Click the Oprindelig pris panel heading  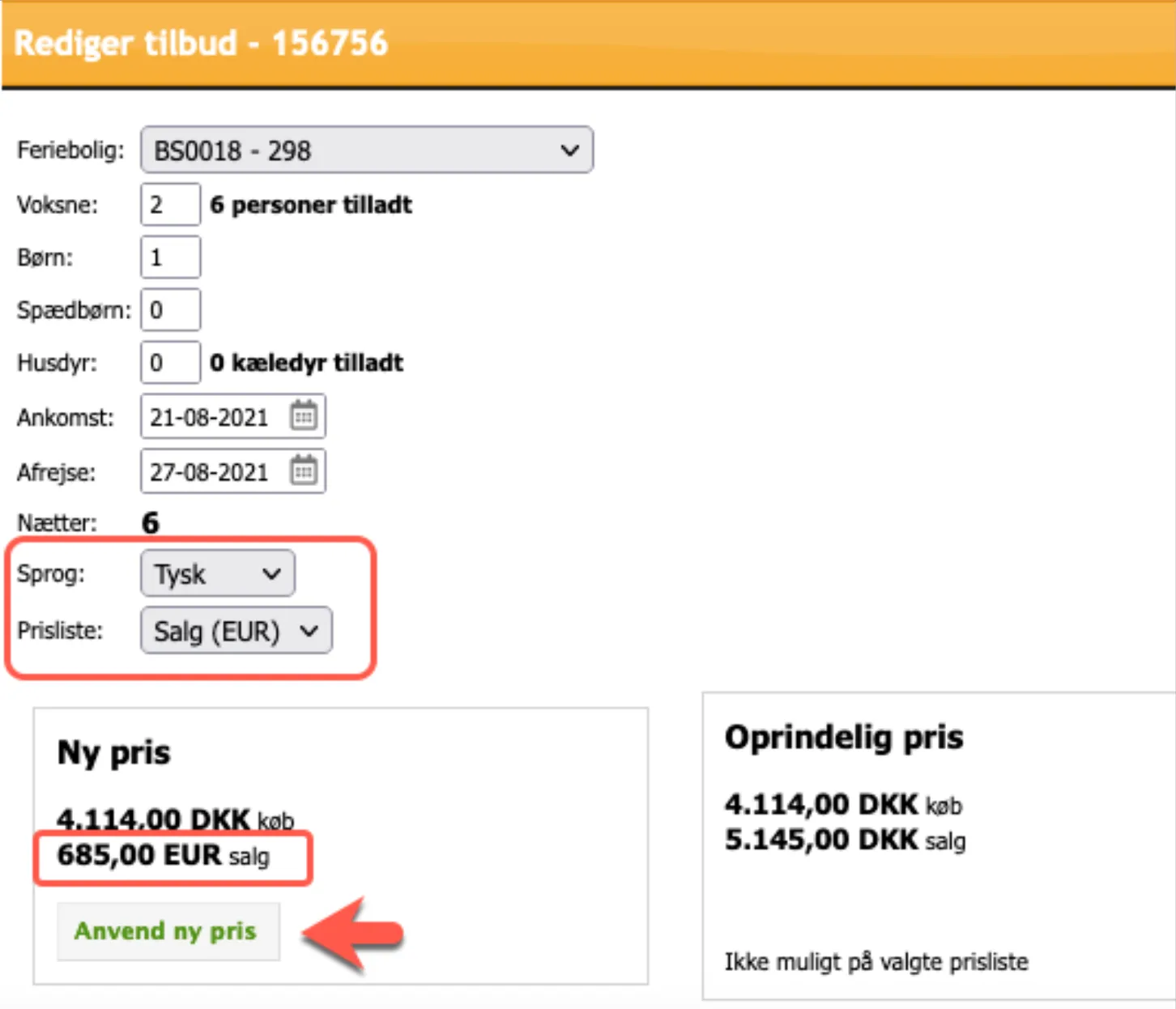pyautogui.click(x=844, y=737)
